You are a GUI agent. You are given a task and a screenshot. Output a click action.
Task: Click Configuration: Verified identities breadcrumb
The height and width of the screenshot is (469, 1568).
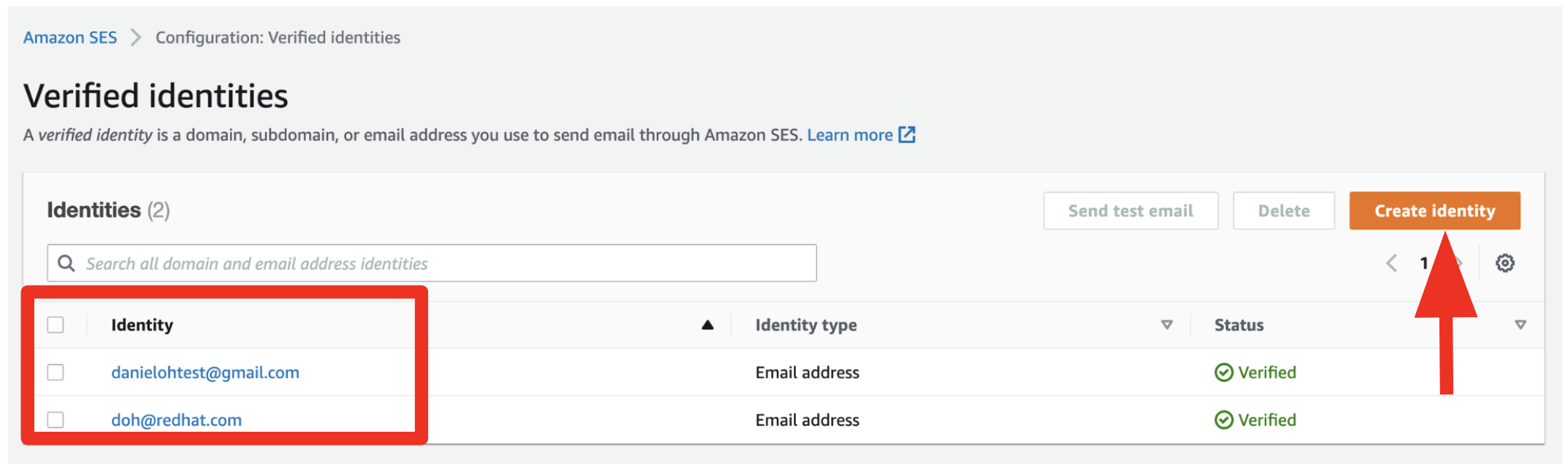point(278,37)
